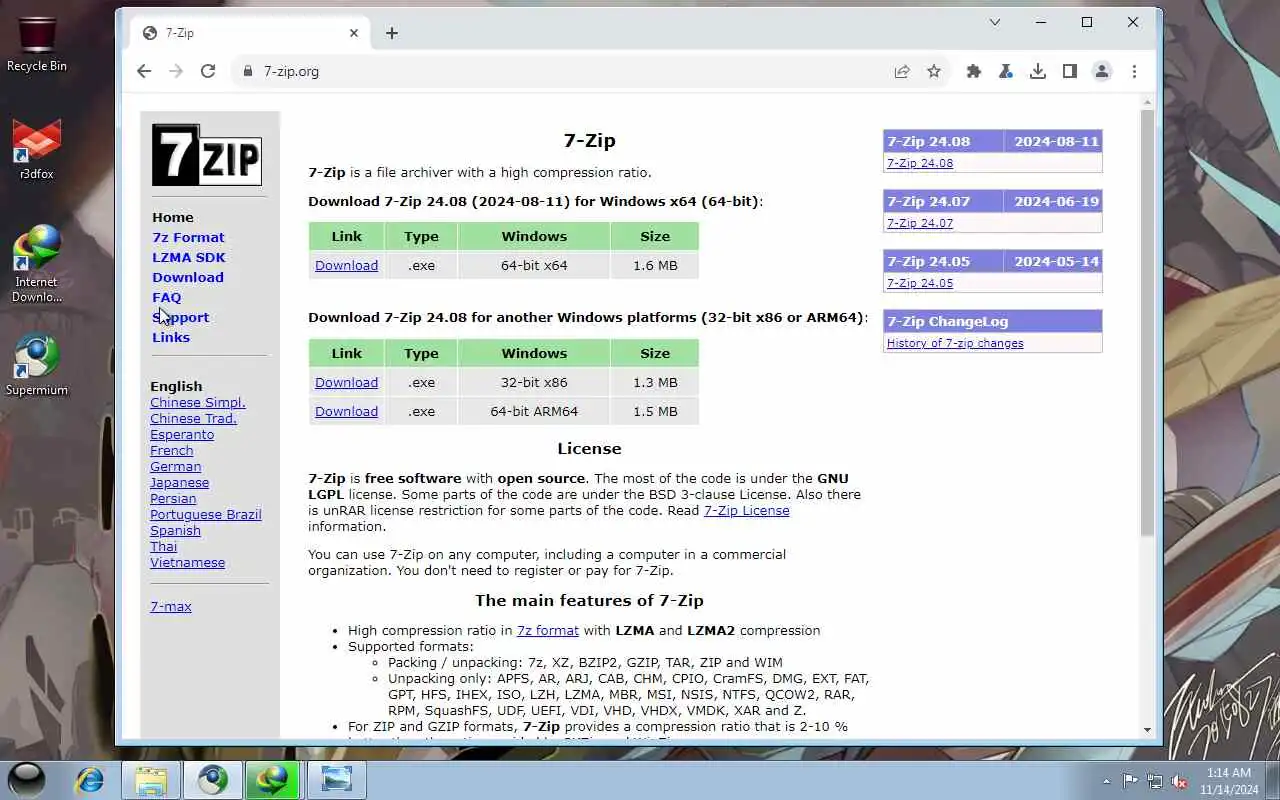Close the 7-Zip browser tab

pyautogui.click(x=354, y=33)
